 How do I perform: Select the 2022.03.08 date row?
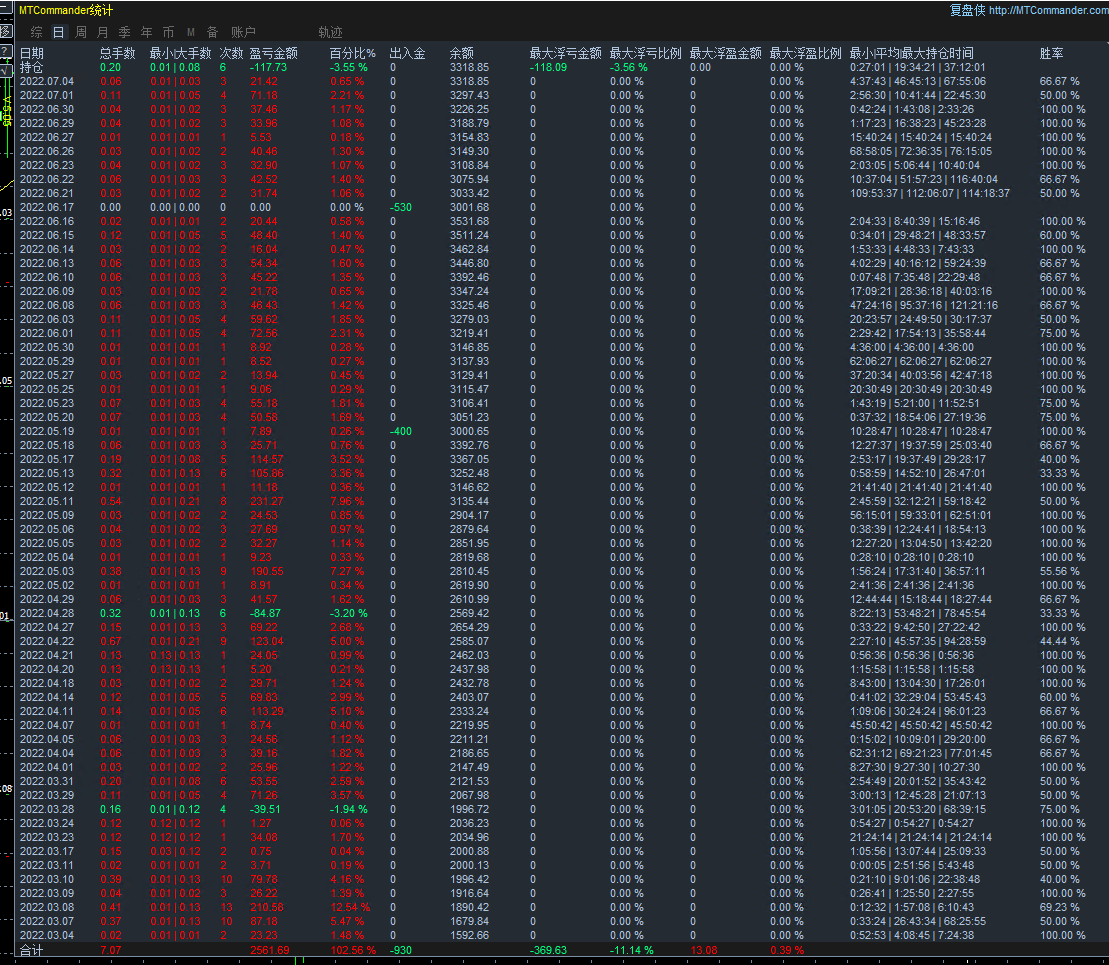click(47, 908)
